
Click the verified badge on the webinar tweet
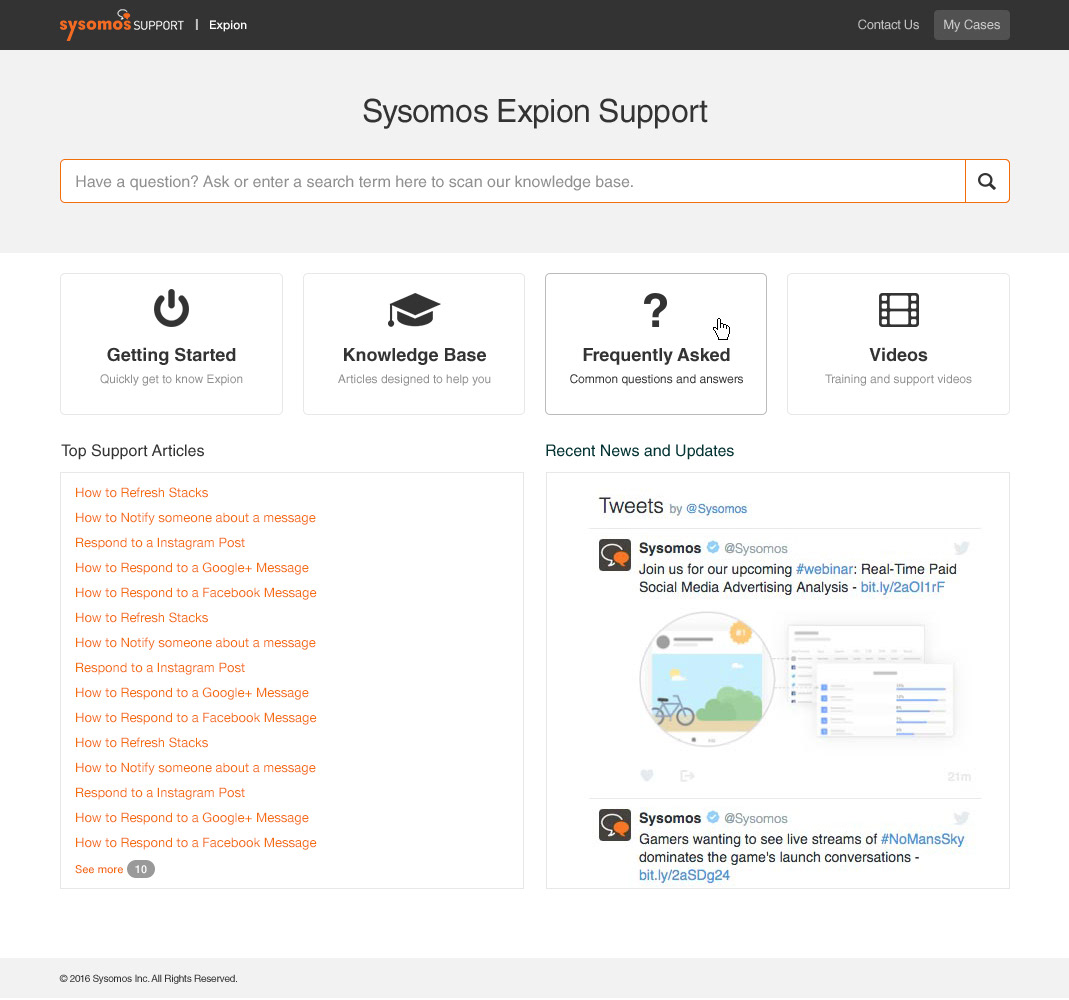[x=712, y=547]
